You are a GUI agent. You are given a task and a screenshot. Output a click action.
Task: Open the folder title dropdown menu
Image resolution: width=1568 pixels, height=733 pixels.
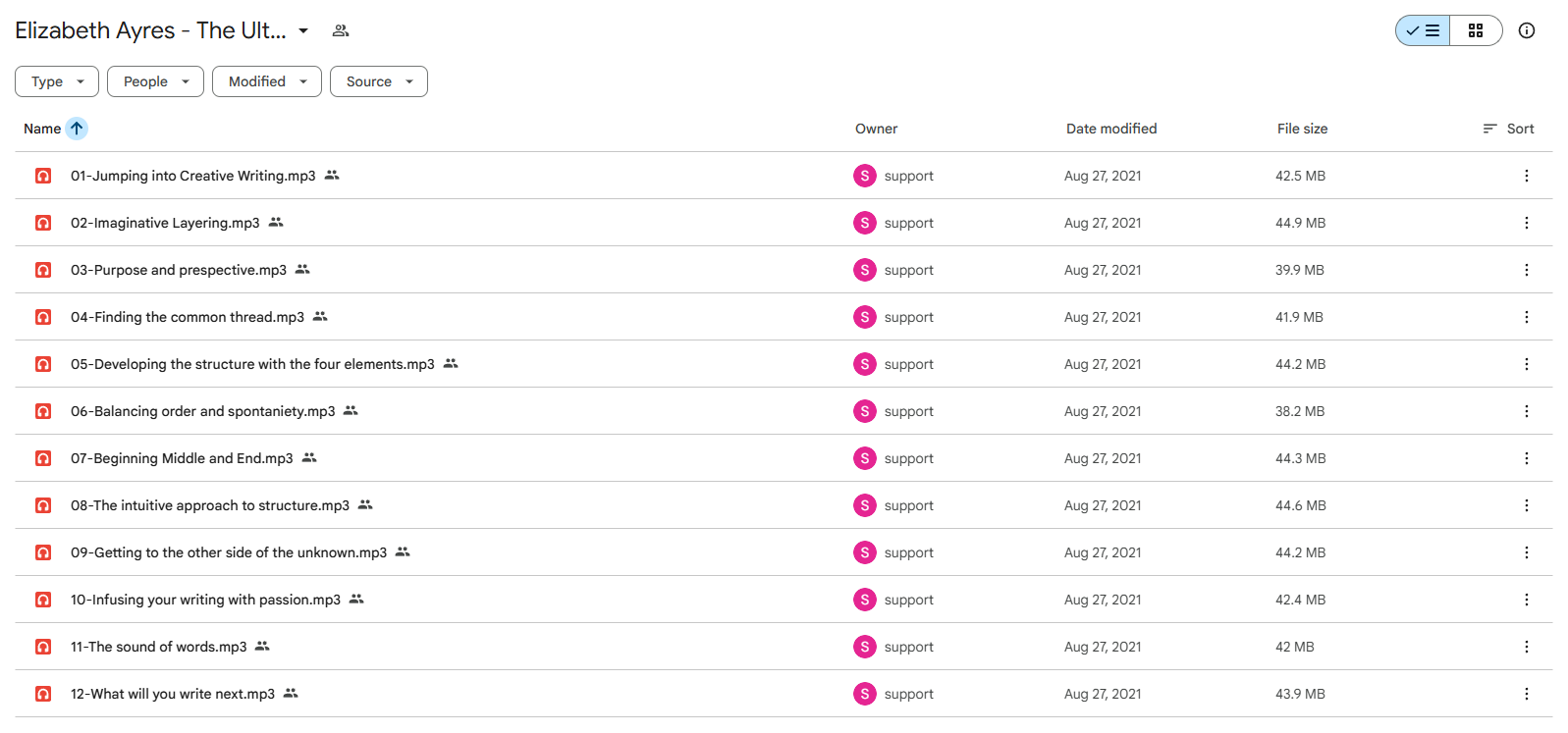[303, 30]
